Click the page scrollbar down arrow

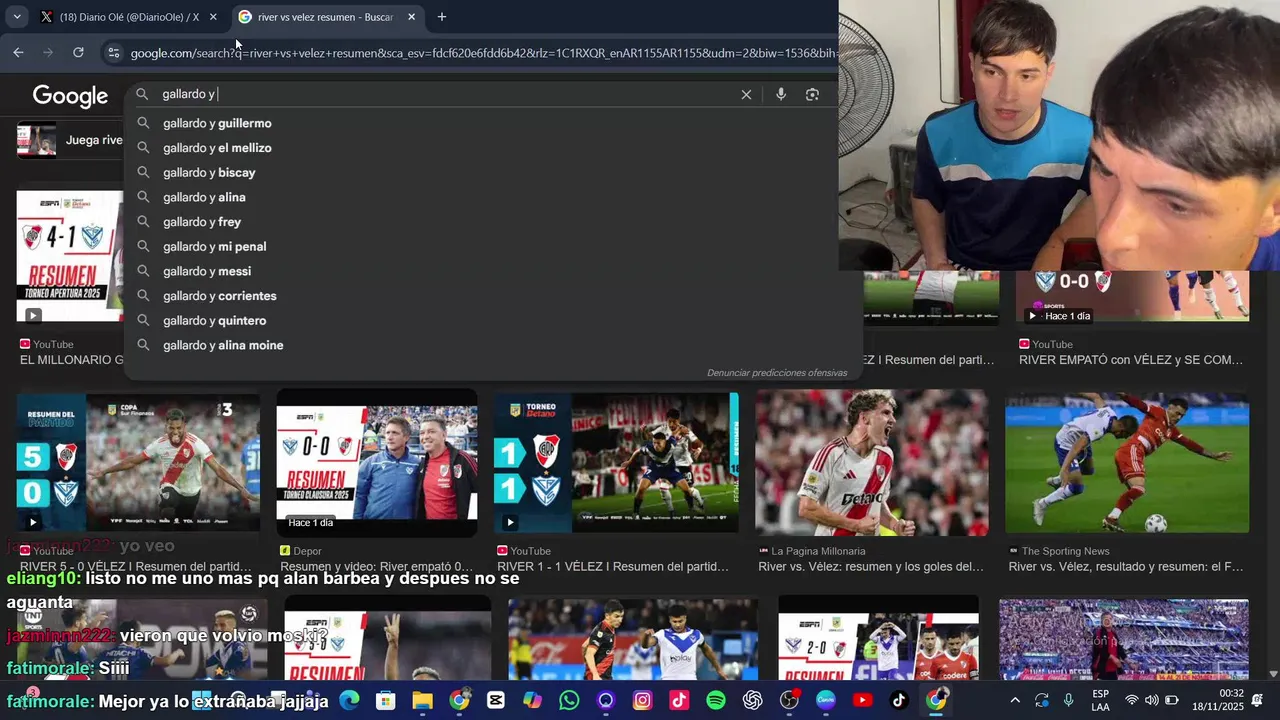(x=1272, y=674)
